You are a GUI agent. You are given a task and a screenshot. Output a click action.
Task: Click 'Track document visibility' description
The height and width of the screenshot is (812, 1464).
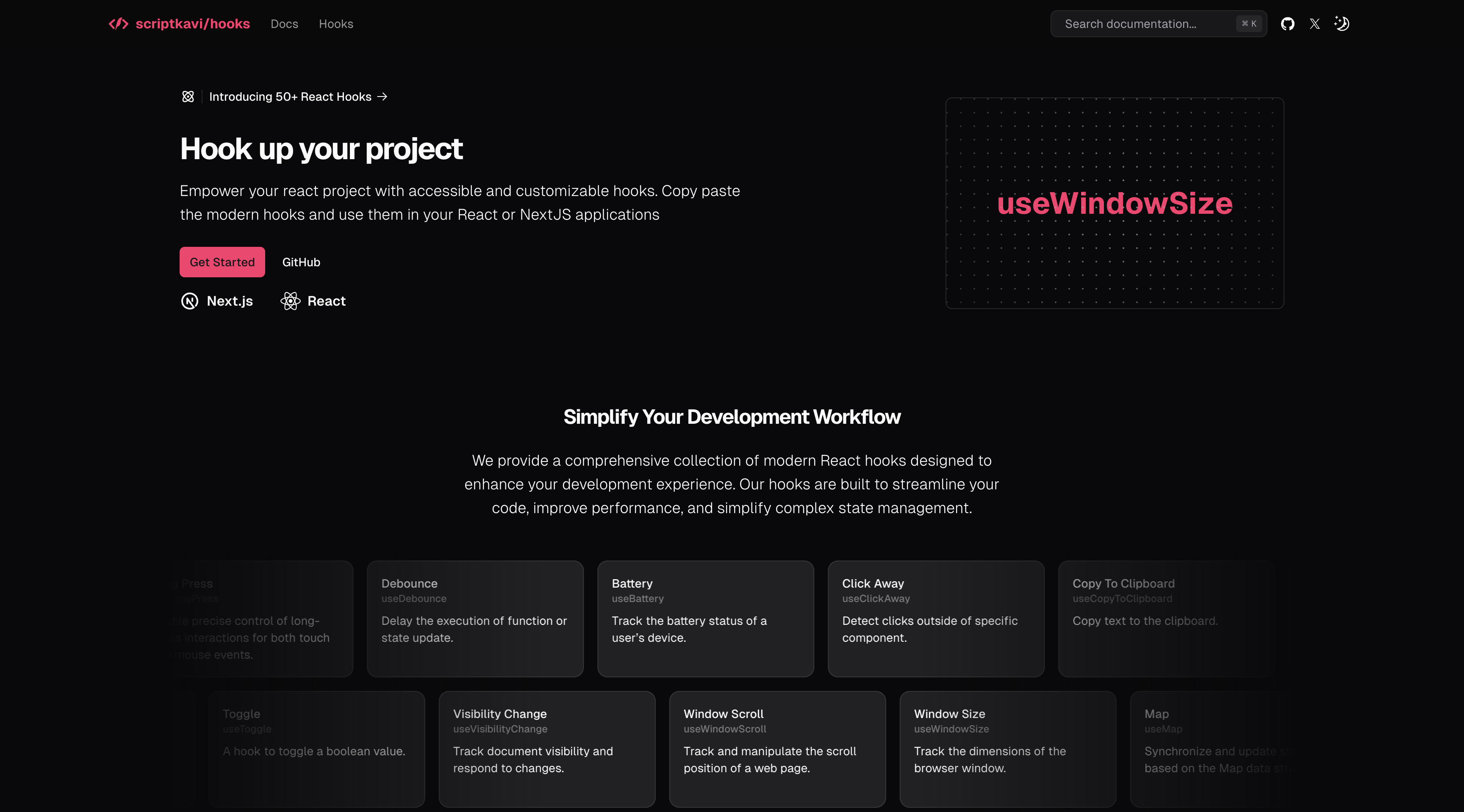tap(533, 760)
